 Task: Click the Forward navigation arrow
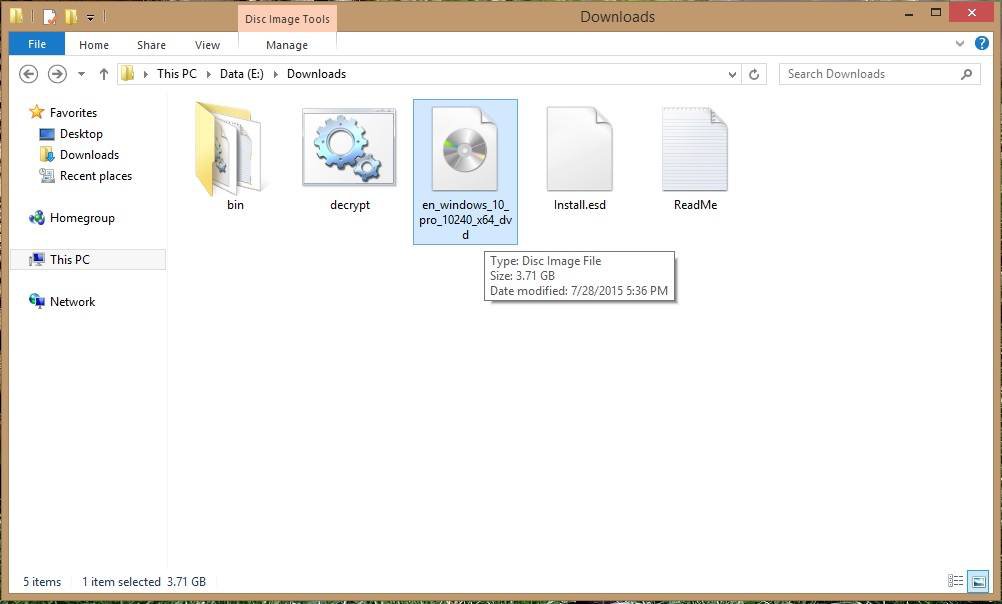58,74
